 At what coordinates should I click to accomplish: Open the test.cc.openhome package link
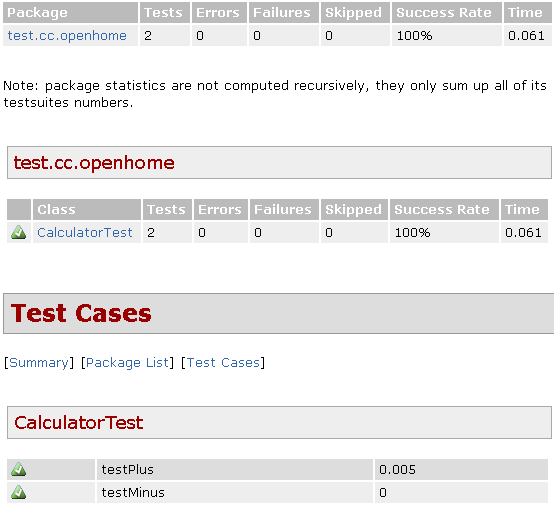[x=67, y=35]
